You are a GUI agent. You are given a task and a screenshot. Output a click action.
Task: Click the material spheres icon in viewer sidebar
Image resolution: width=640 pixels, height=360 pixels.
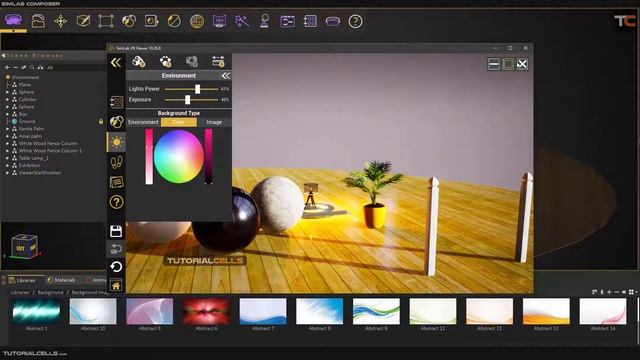[116, 122]
